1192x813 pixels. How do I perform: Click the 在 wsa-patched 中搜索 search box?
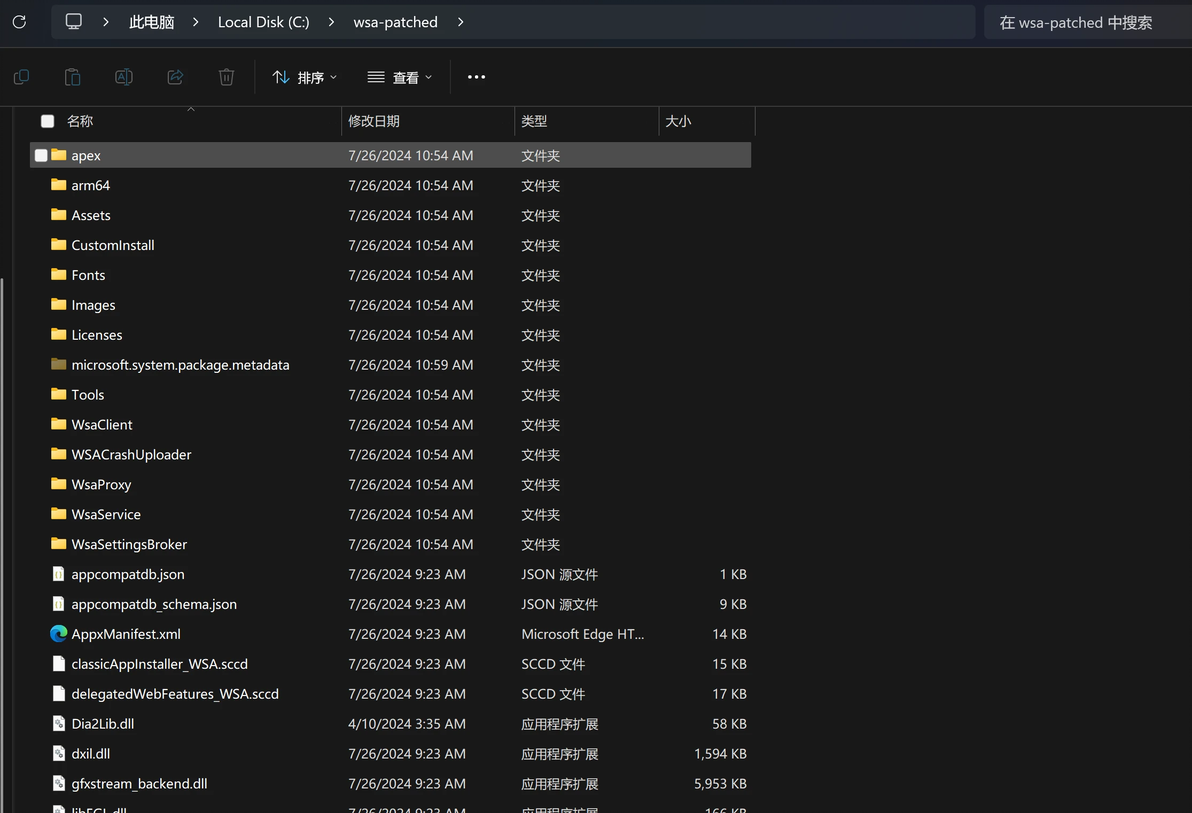(1088, 22)
